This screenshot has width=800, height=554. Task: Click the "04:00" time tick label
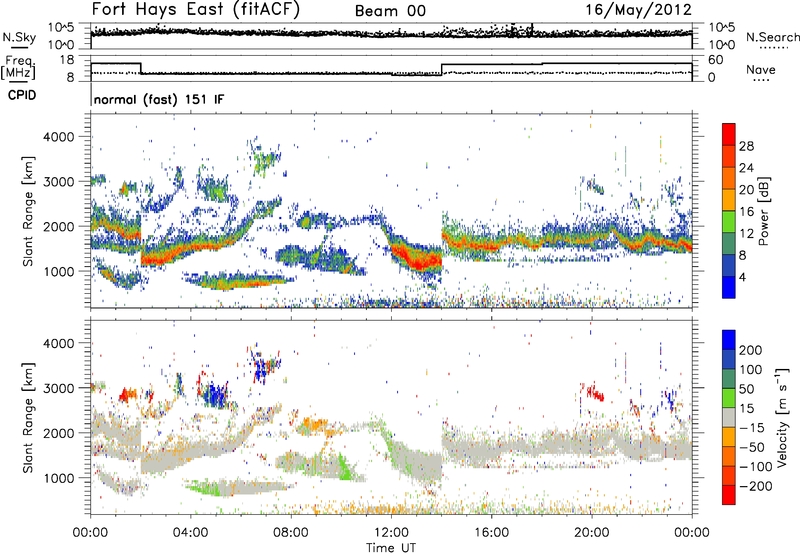[x=190, y=533]
